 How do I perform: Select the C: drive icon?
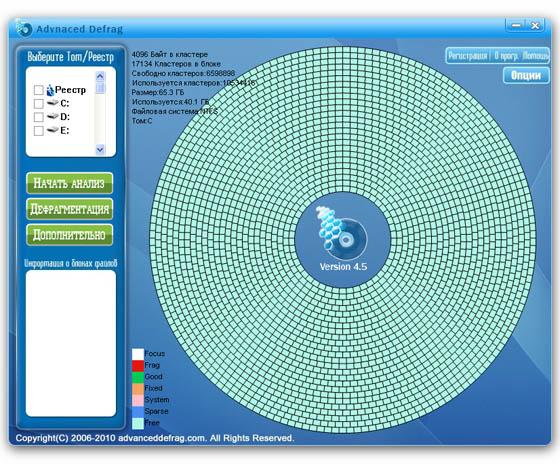tap(52, 103)
